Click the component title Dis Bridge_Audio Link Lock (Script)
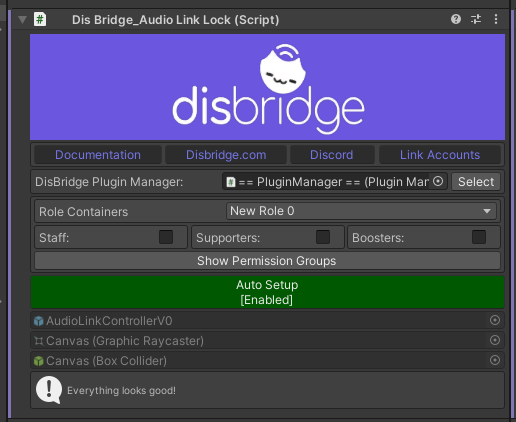516x422 pixels. [x=175, y=20]
